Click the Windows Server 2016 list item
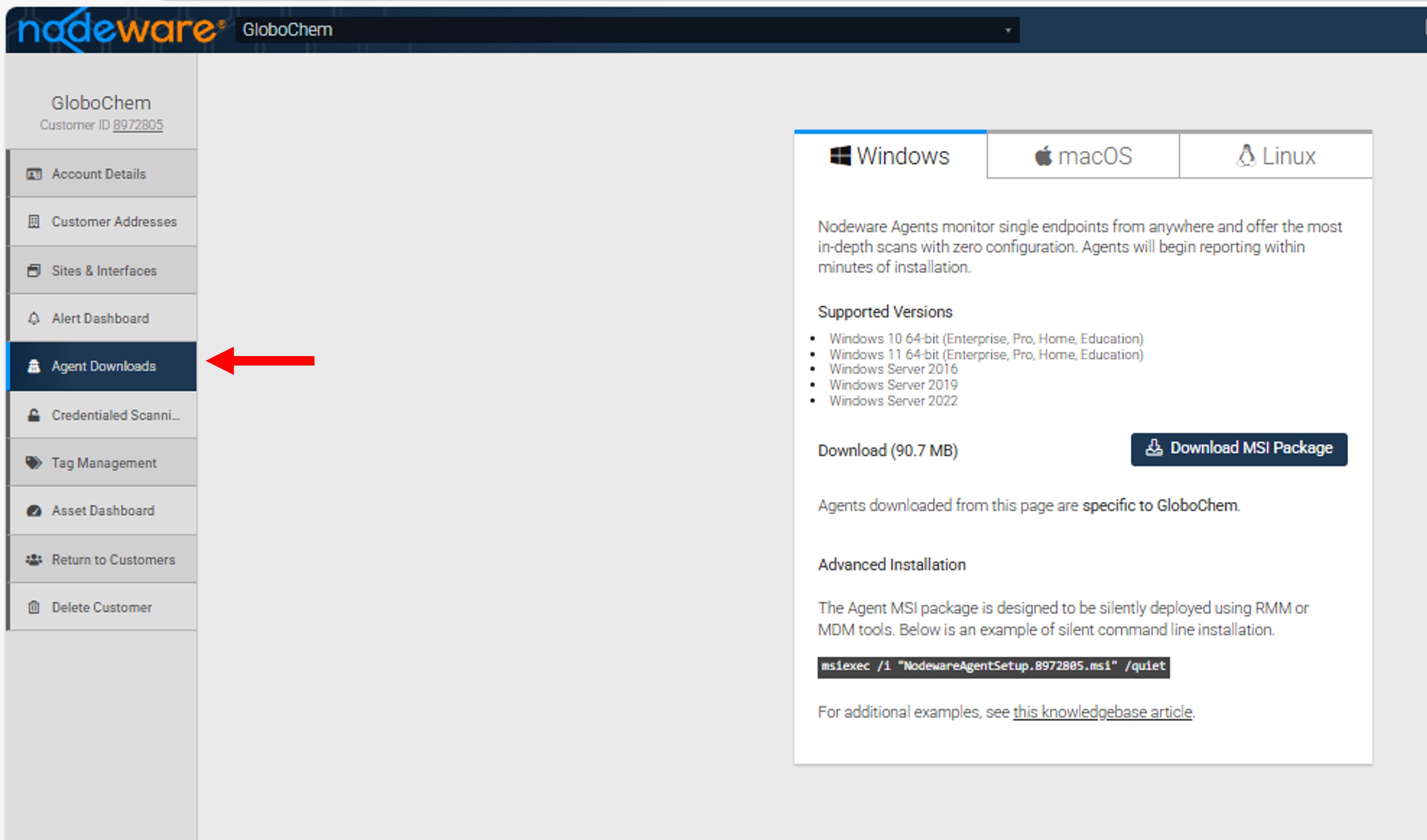The width and height of the screenshot is (1427, 840). point(894,369)
